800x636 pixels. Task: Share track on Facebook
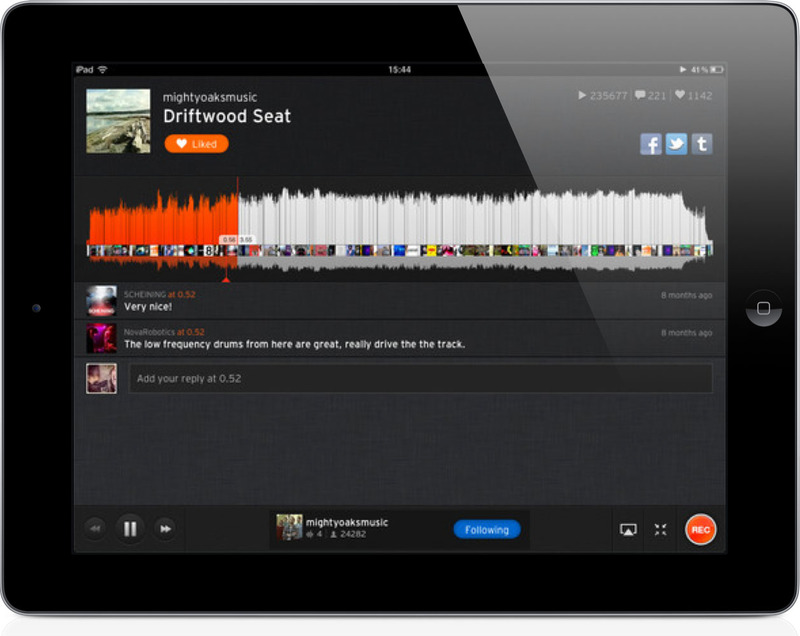(x=651, y=144)
